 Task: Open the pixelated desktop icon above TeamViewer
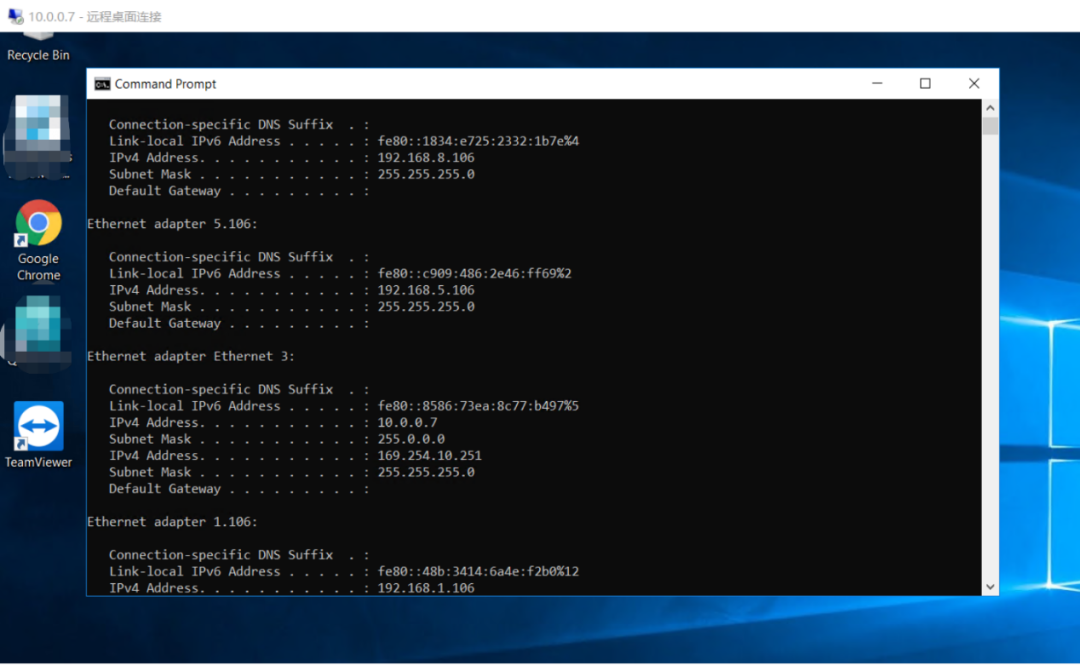coord(38,332)
